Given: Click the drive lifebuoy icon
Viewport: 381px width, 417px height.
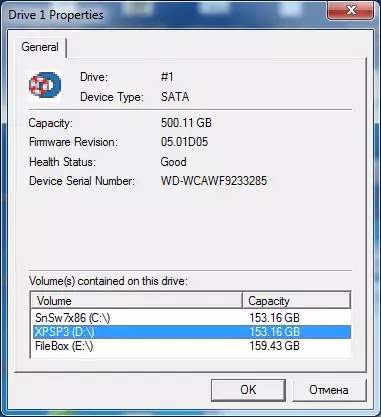Looking at the screenshot, I should point(45,86).
